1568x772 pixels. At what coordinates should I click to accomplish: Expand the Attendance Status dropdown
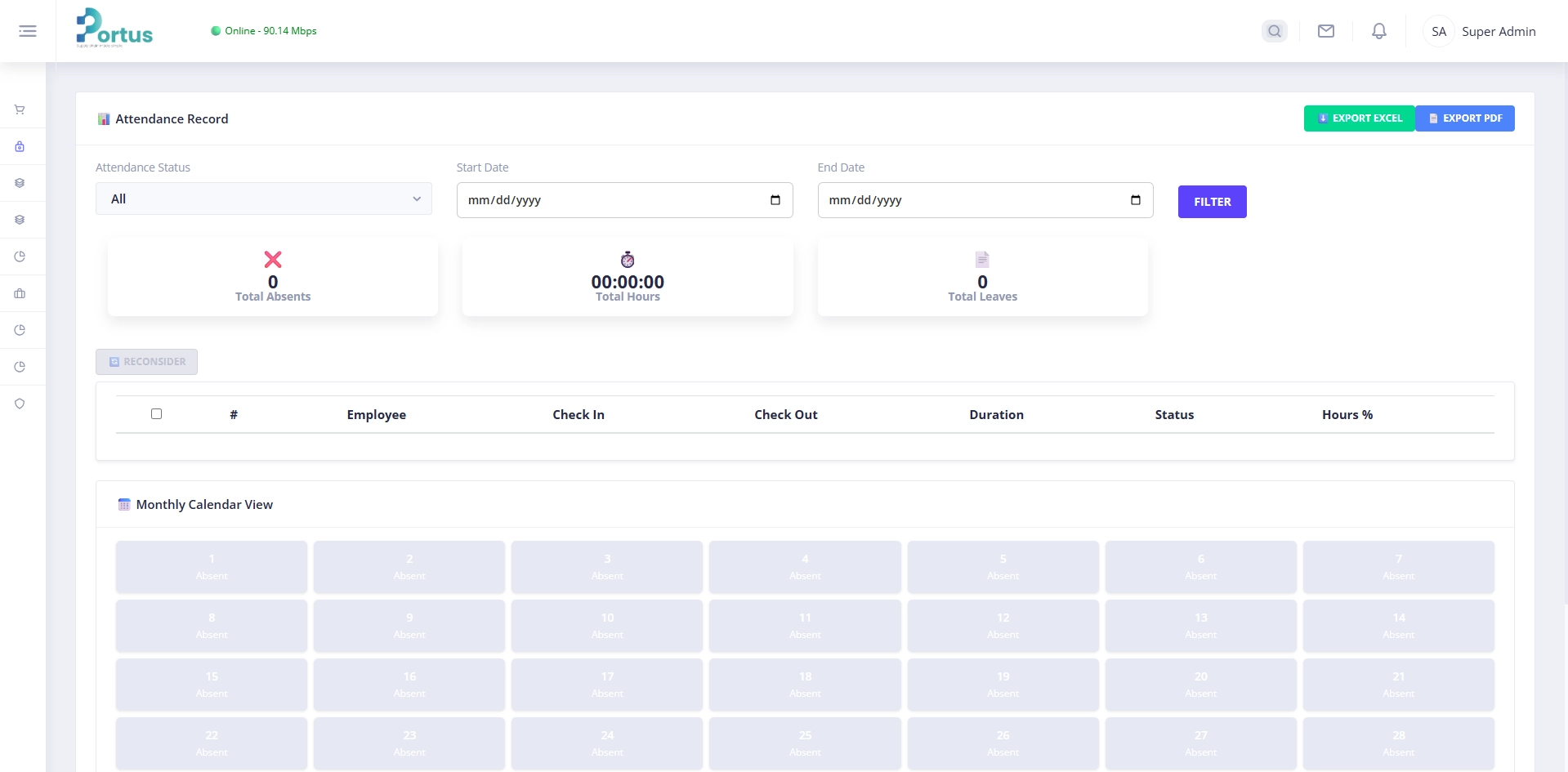pyautogui.click(x=263, y=199)
